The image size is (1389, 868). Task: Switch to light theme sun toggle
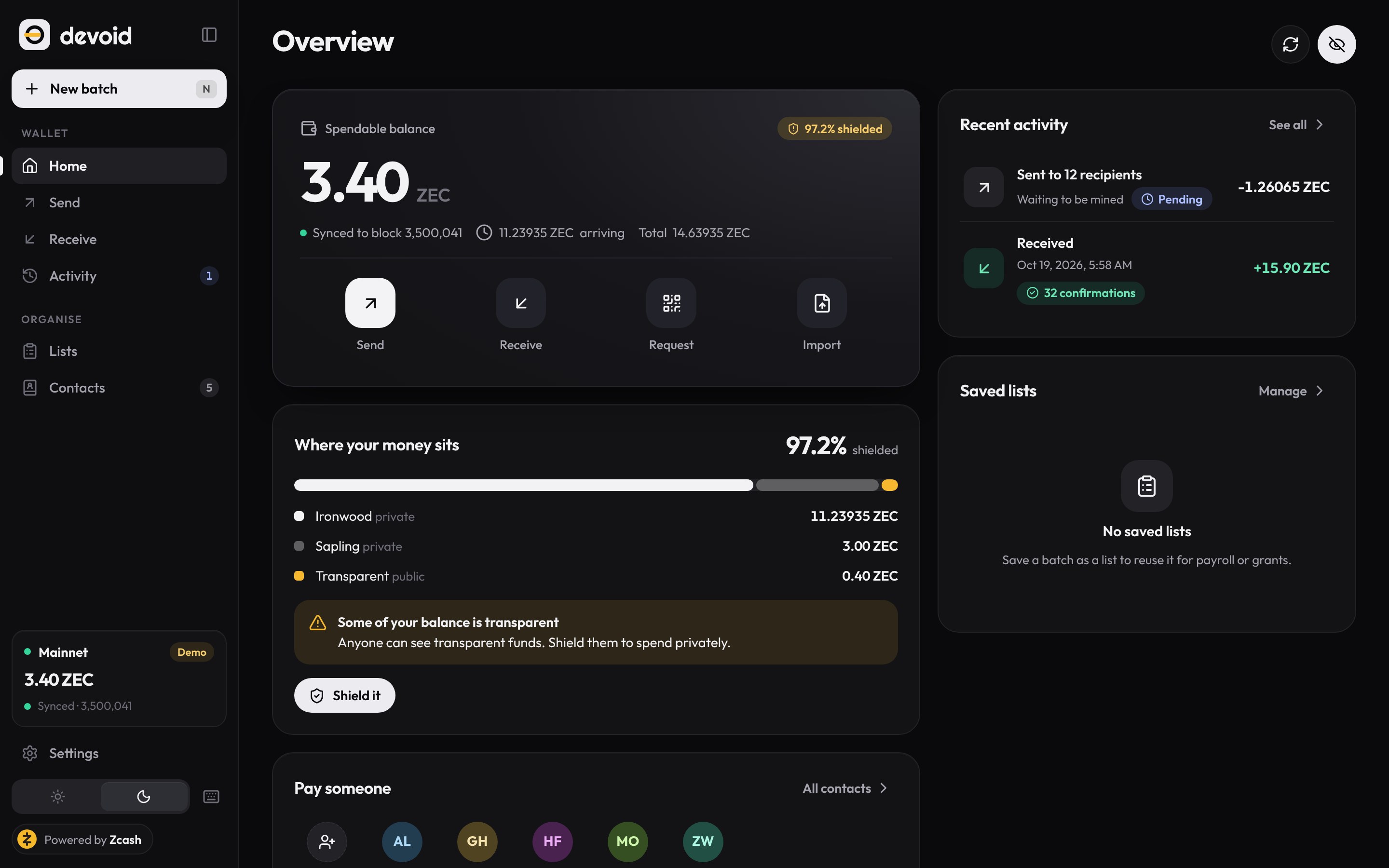tap(57, 796)
